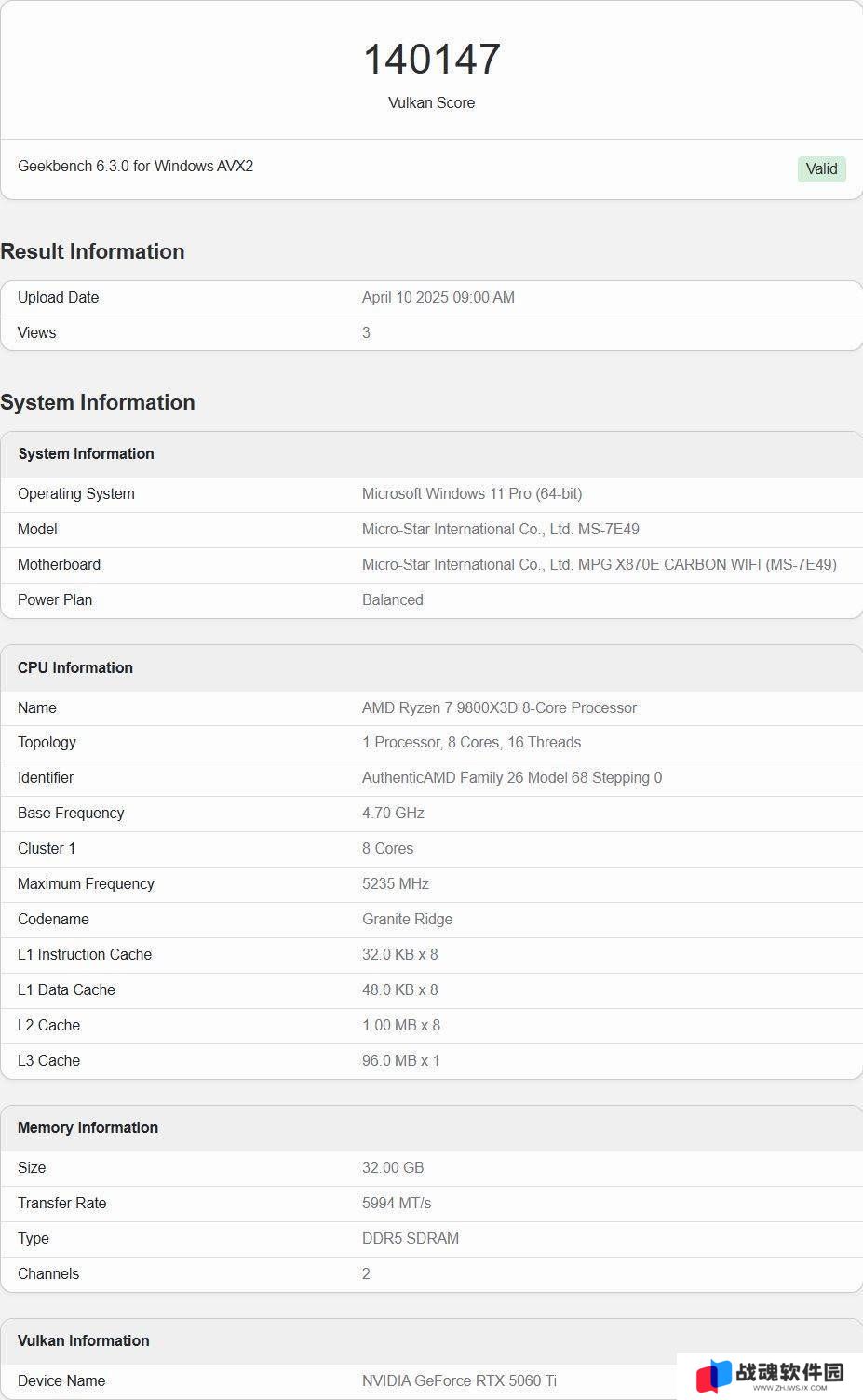The height and width of the screenshot is (1400, 863).
Task: Select the upload date April 10 2025 value
Action: pos(438,297)
